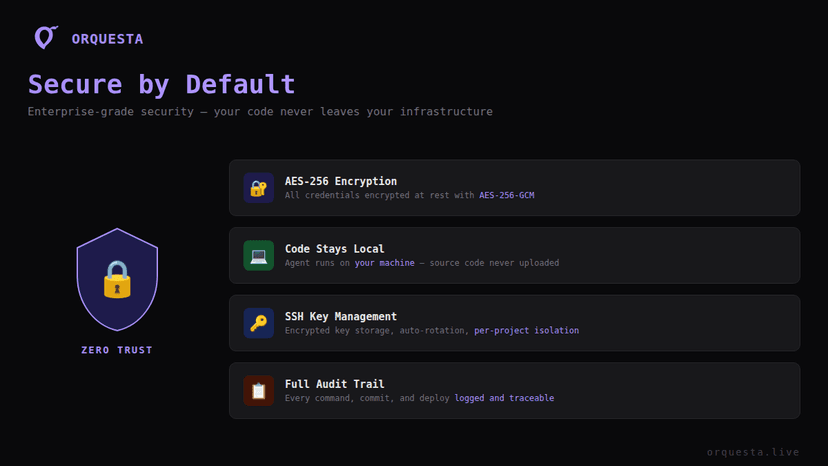This screenshot has width=828, height=466.
Task: Select the Code Stays Local card title
Action: (334, 249)
